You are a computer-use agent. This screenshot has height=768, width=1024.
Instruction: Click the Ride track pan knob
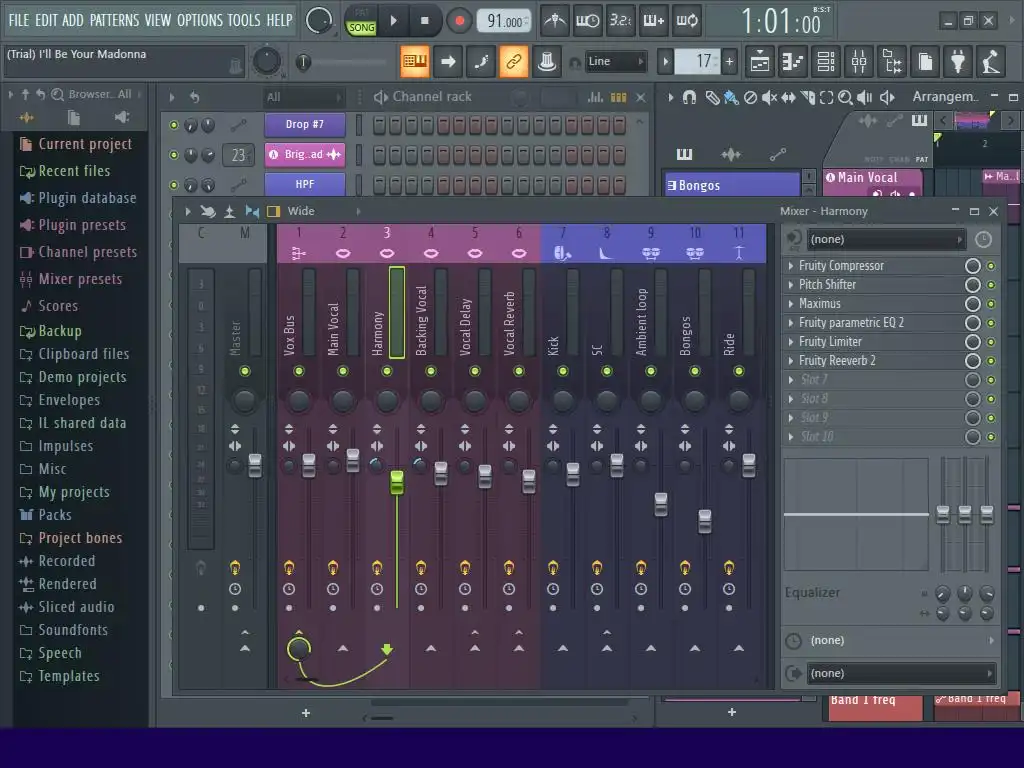tap(739, 400)
